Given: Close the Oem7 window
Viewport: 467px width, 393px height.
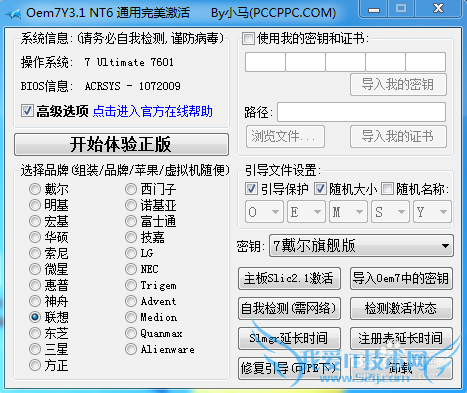Looking at the screenshot, I should tap(438, 9).
